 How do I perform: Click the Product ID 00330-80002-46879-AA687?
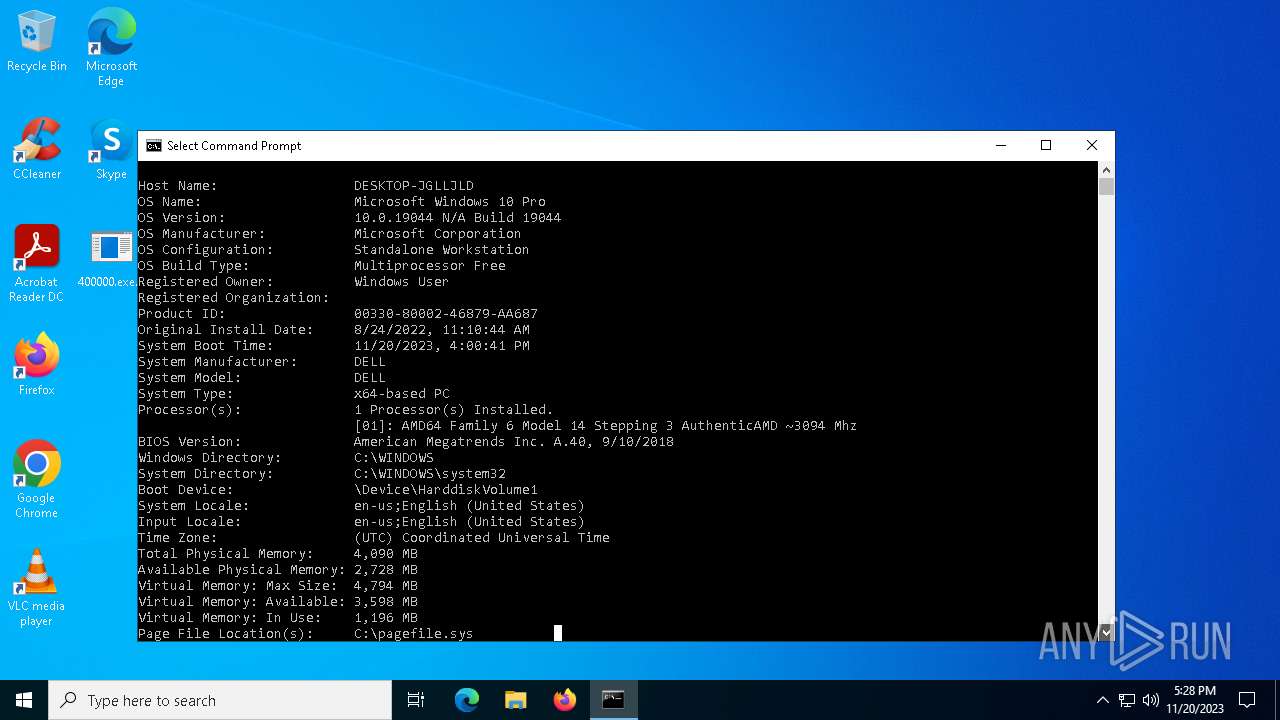point(446,314)
